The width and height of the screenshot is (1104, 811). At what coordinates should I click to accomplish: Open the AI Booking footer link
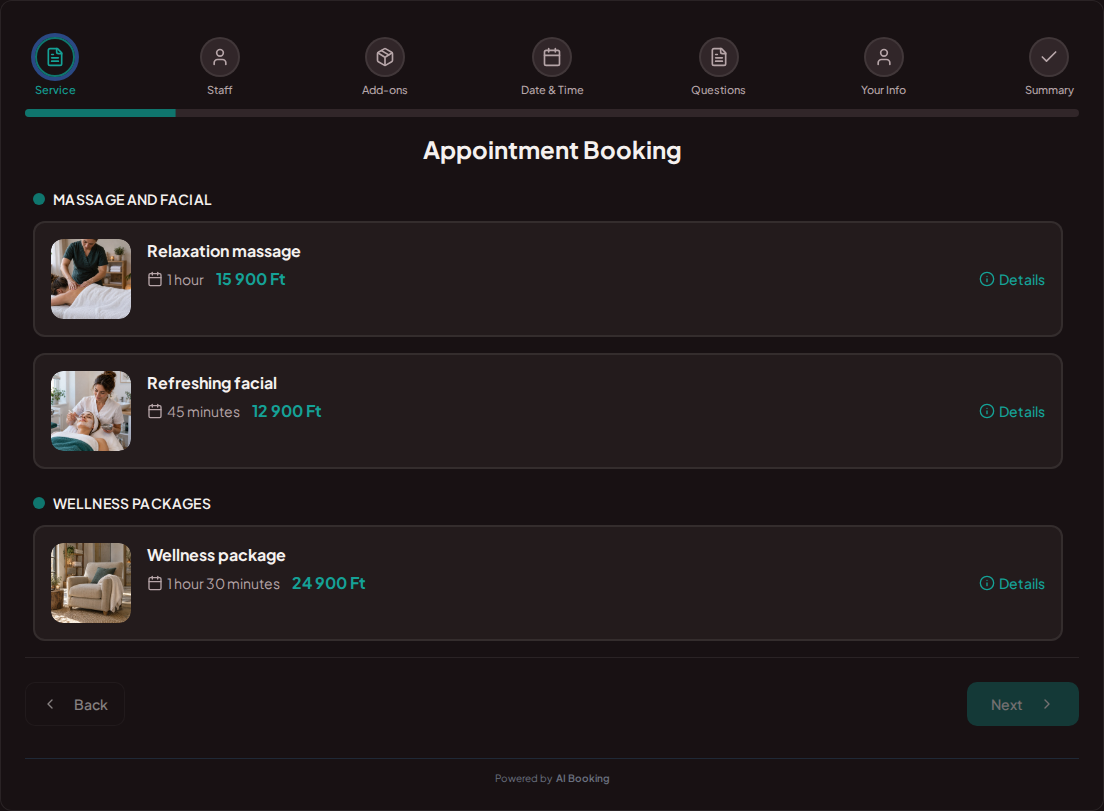pos(582,779)
